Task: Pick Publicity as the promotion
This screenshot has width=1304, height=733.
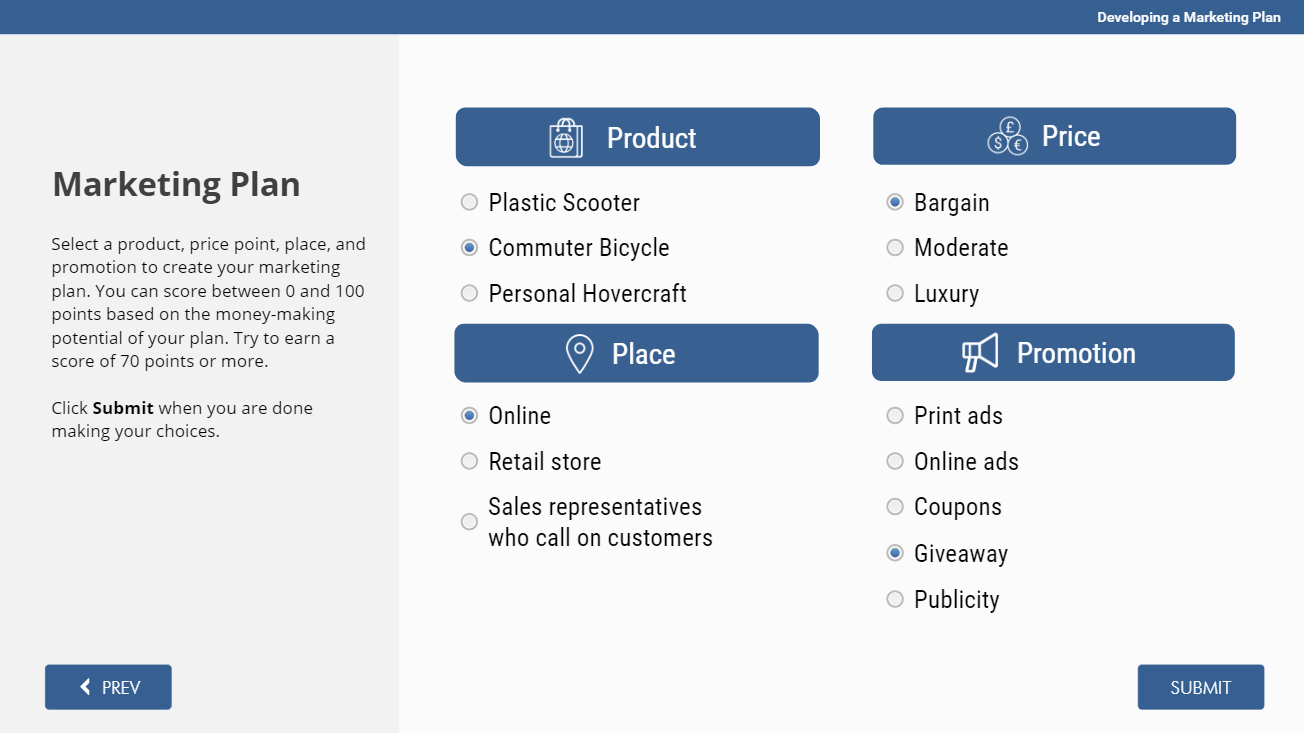Action: tap(895, 600)
